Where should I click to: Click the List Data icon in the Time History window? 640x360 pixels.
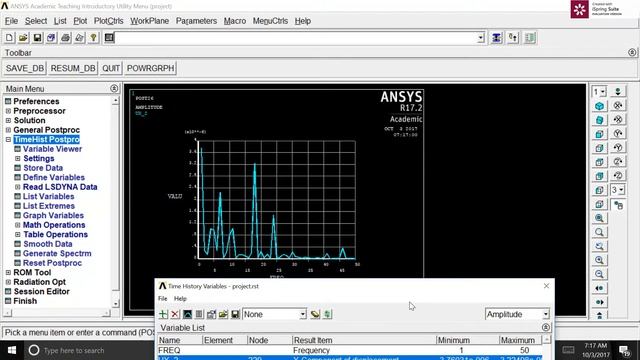pos(199,314)
